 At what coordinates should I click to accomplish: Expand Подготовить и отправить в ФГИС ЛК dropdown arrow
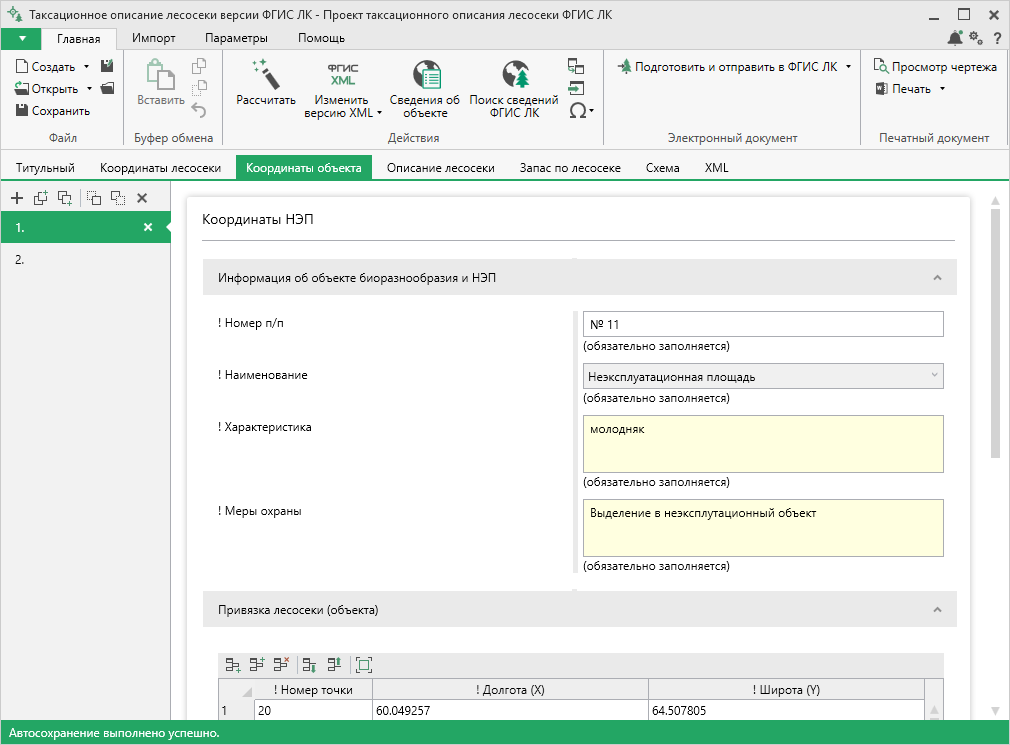(x=848, y=66)
